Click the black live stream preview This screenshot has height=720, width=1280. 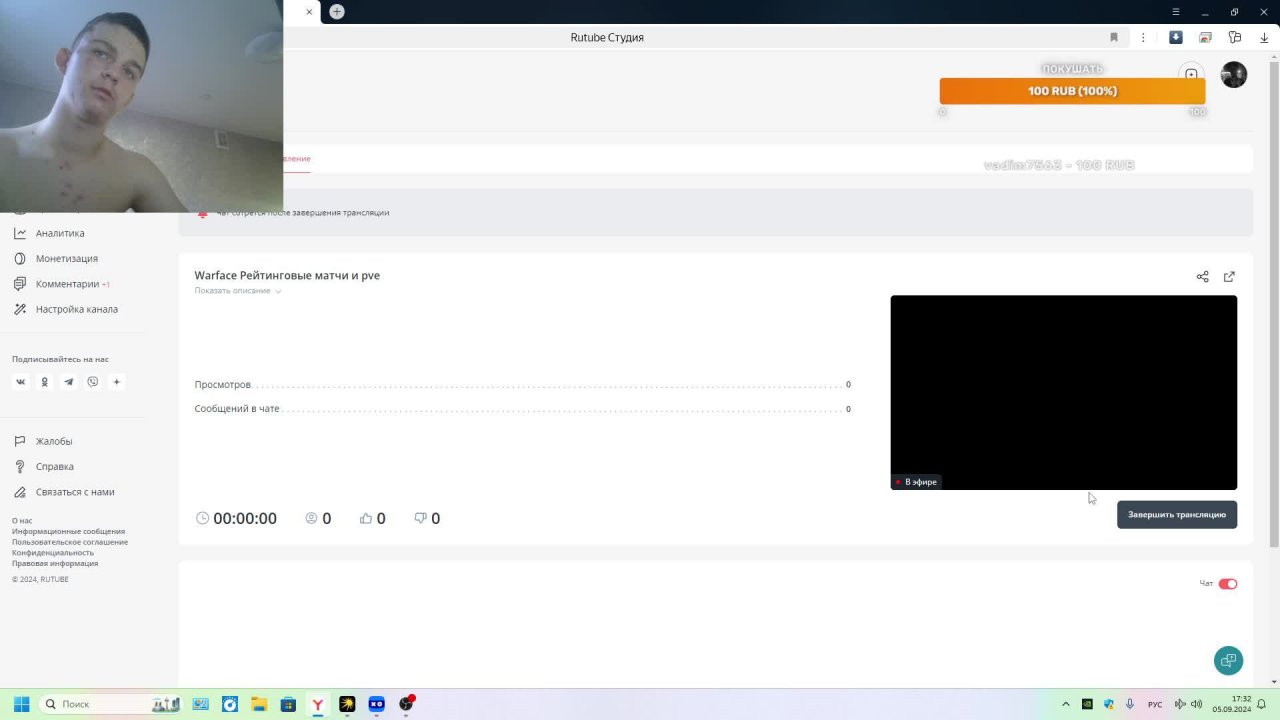1063,392
